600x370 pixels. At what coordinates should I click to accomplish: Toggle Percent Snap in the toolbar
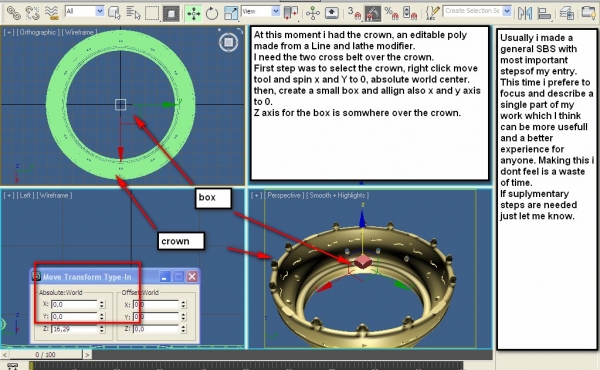(391, 13)
